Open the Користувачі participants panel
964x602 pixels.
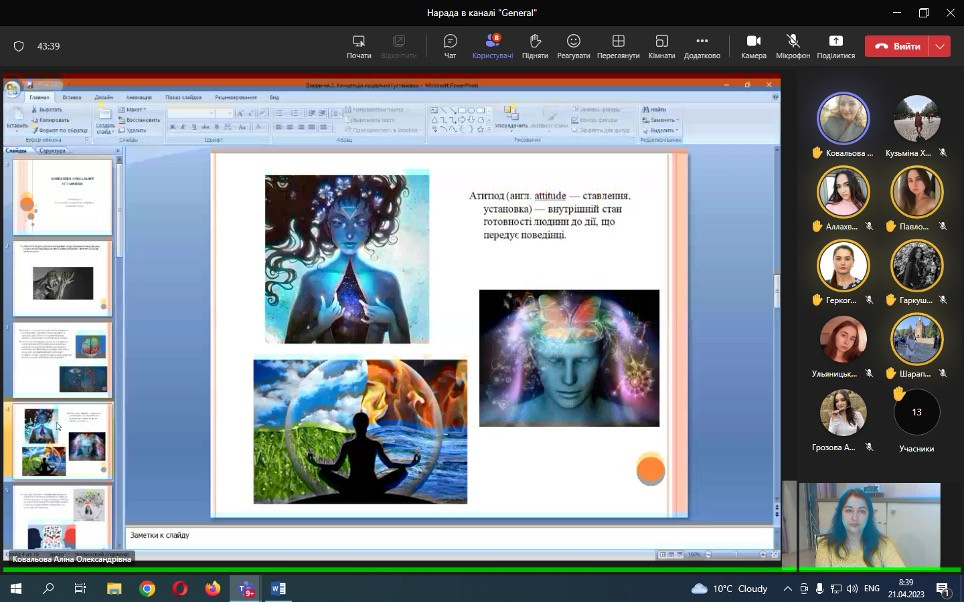coord(492,46)
